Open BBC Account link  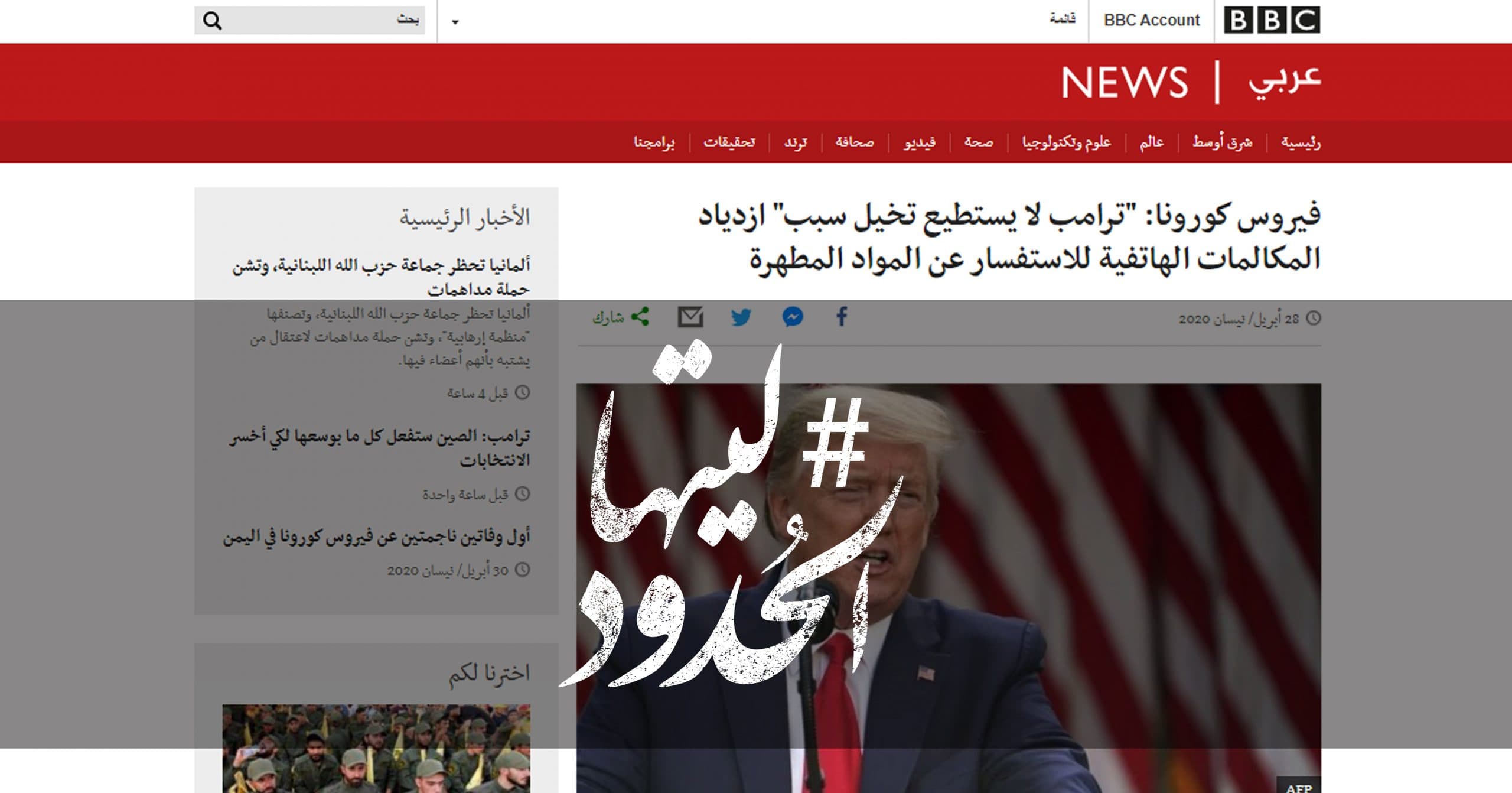[1152, 21]
